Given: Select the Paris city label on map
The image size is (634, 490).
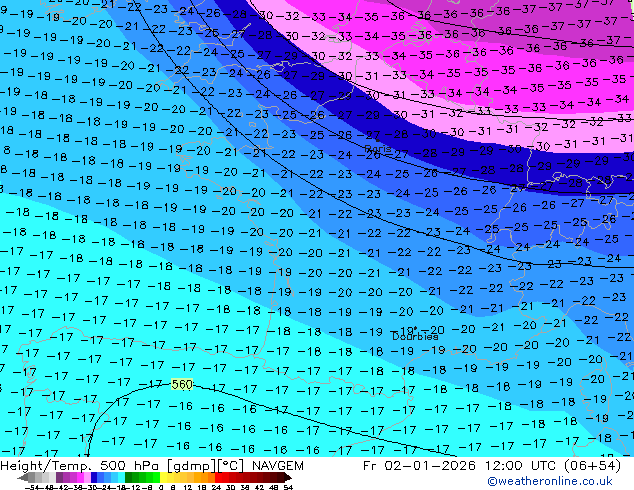Looking at the screenshot, I should [x=378, y=148].
